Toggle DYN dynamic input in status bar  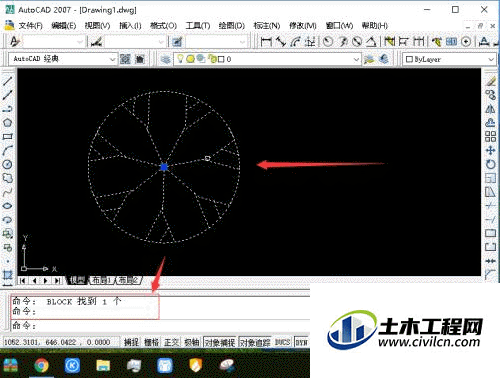(x=301, y=342)
